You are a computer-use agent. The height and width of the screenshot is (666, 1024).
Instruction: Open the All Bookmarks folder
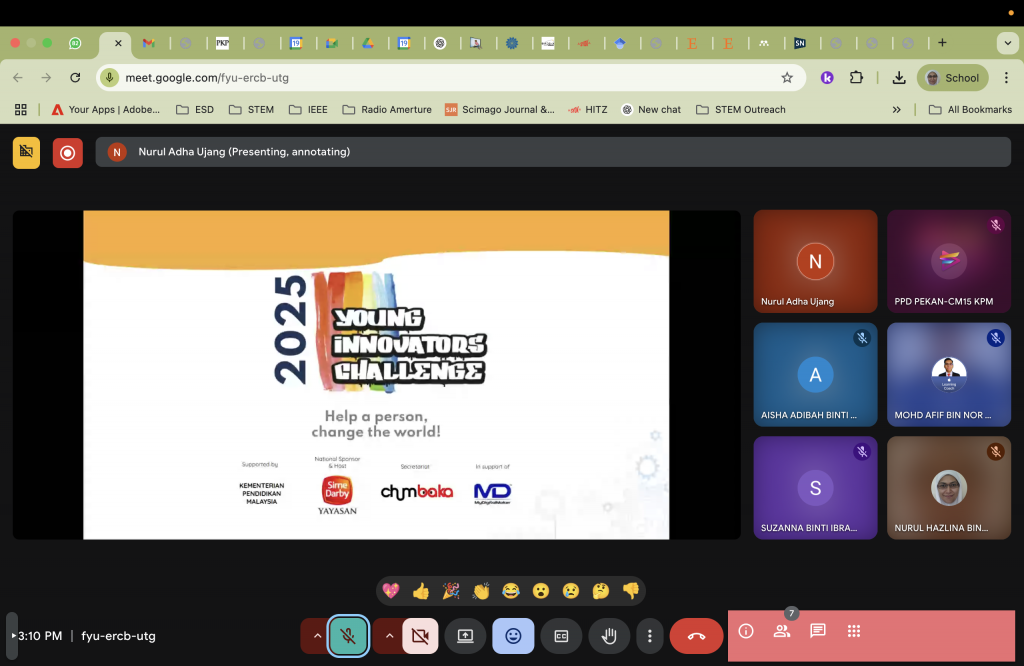[x=970, y=110]
